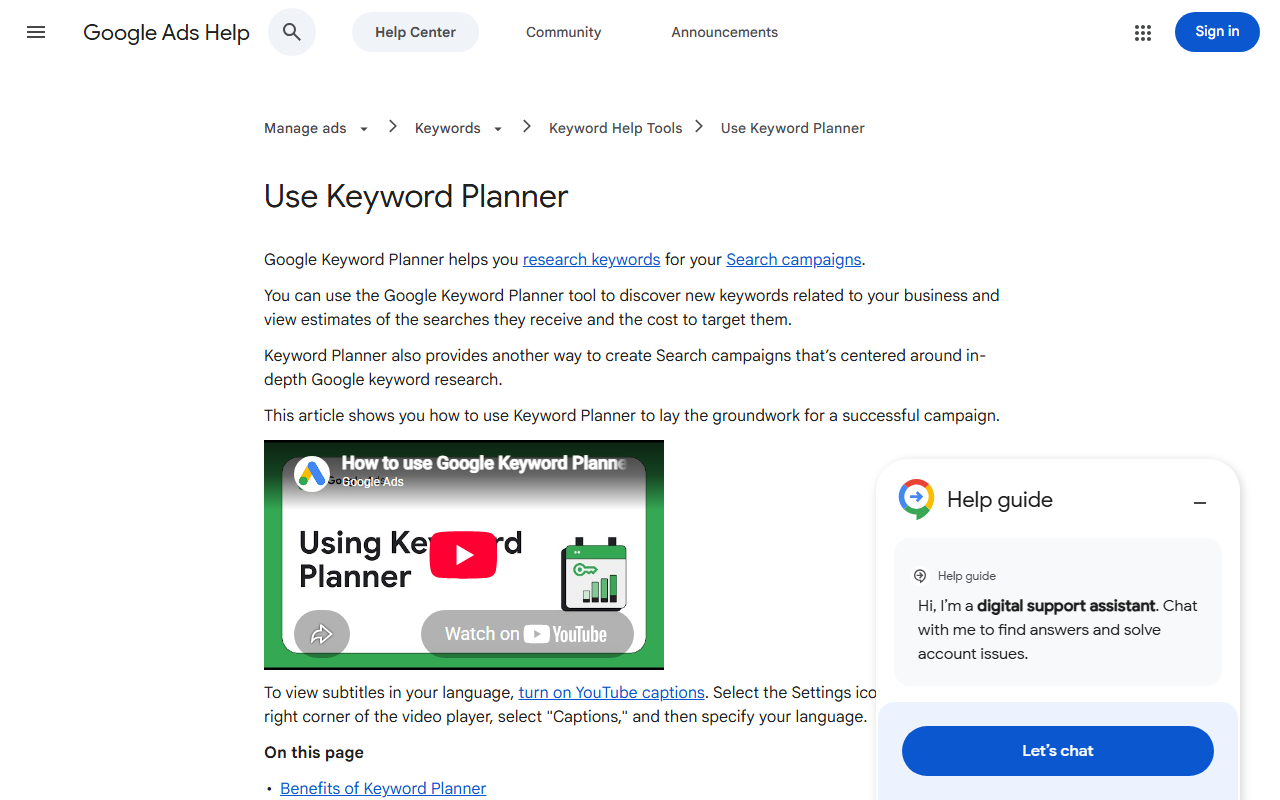Click the Help guide Google logo

point(916,499)
